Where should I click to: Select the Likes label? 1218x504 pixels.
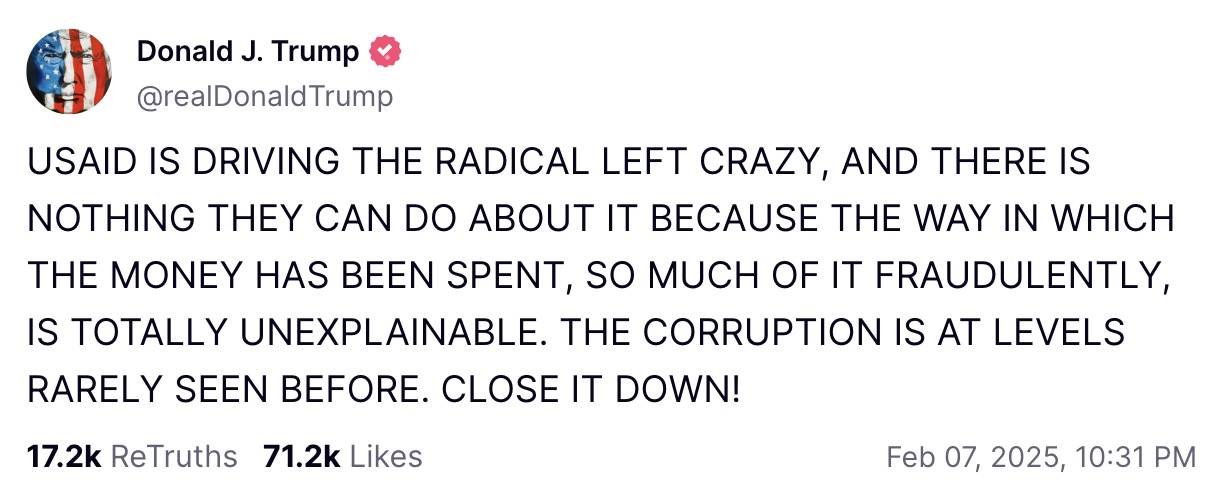tap(385, 457)
